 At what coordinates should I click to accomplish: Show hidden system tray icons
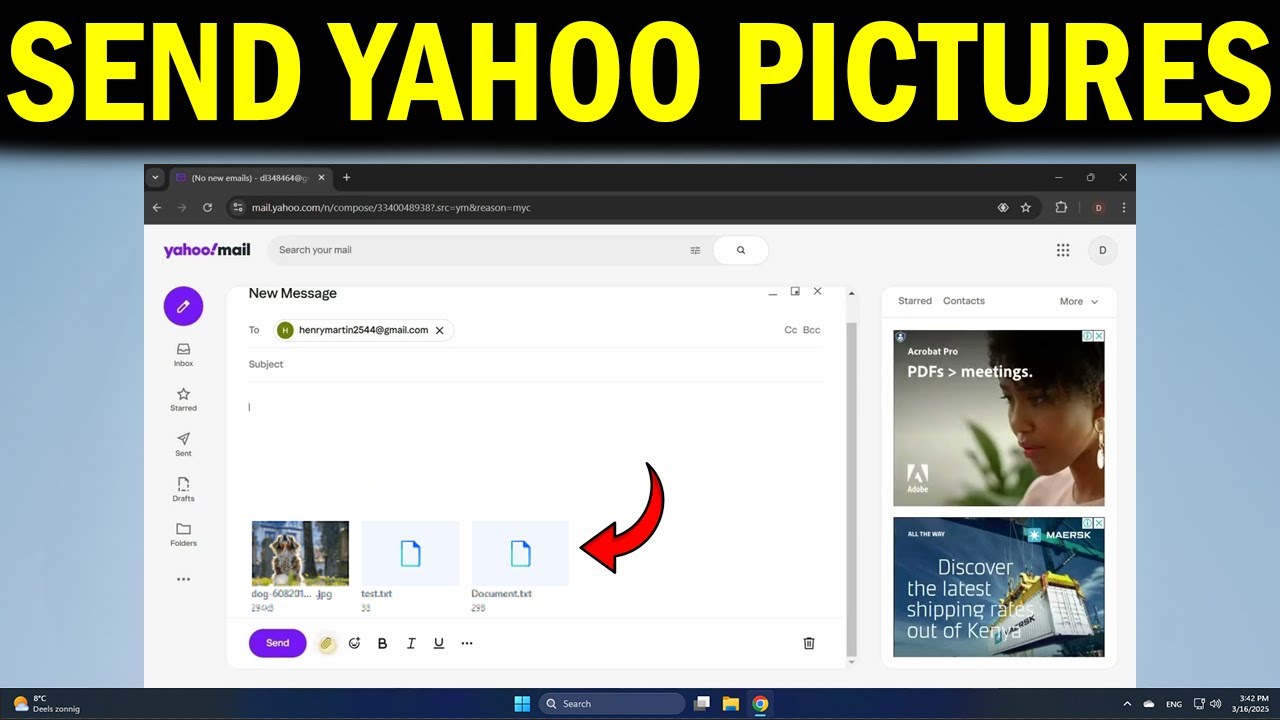coord(1127,704)
